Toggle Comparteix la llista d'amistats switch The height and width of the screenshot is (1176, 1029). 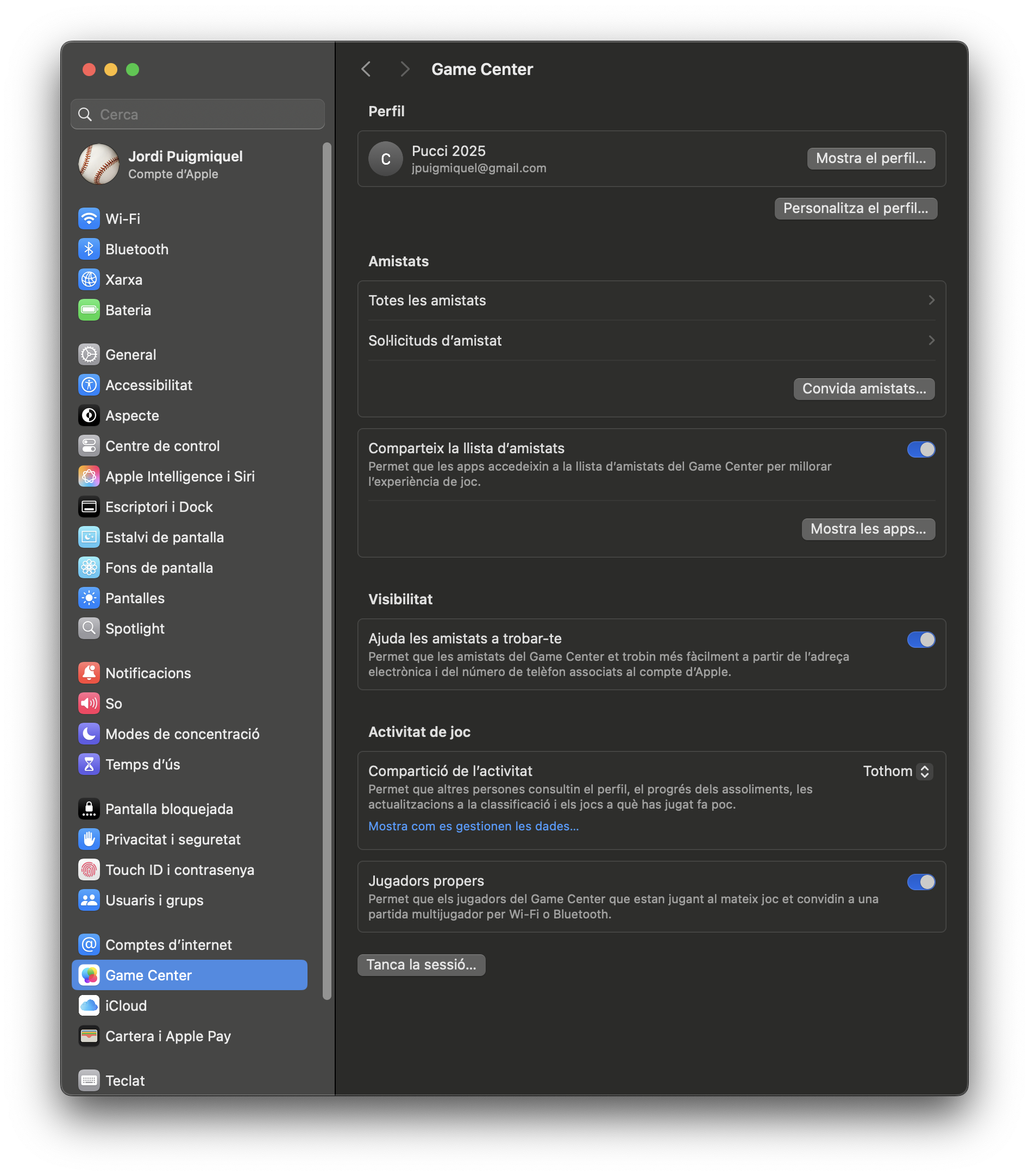click(921, 449)
